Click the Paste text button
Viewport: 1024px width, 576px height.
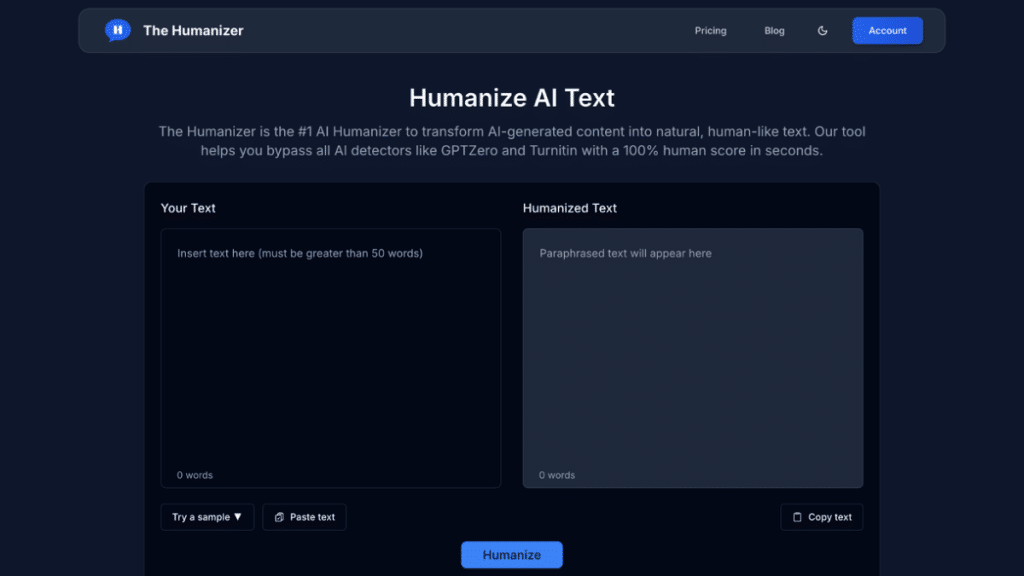(304, 517)
